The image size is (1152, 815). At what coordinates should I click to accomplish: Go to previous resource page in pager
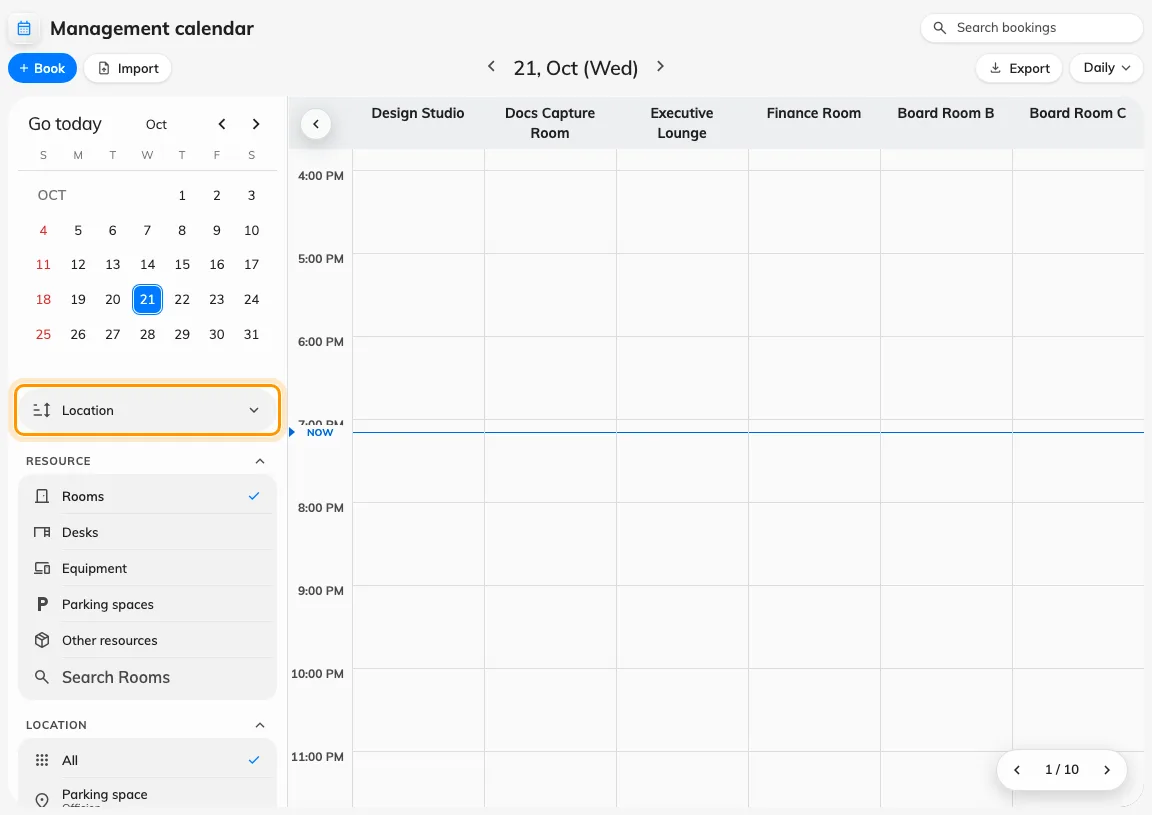(x=1017, y=769)
